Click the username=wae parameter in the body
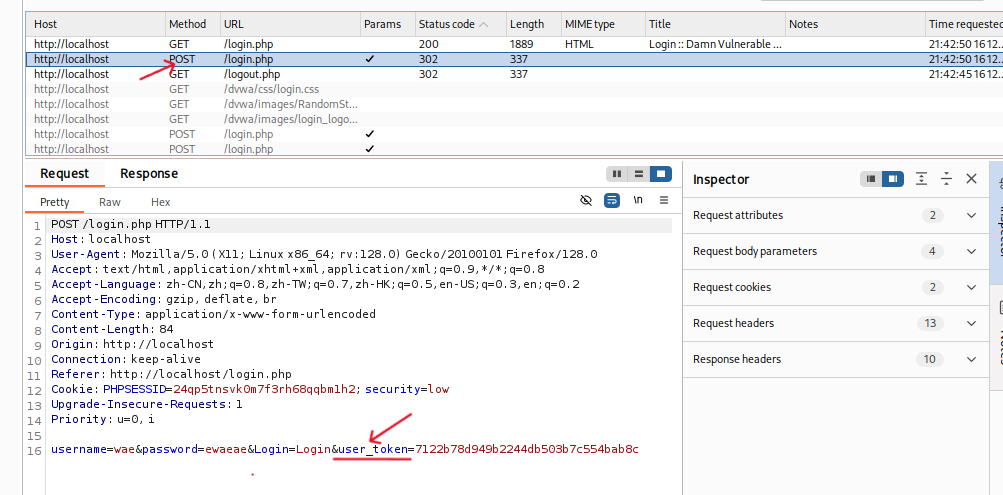The height and width of the screenshot is (495, 1003). coord(93,449)
